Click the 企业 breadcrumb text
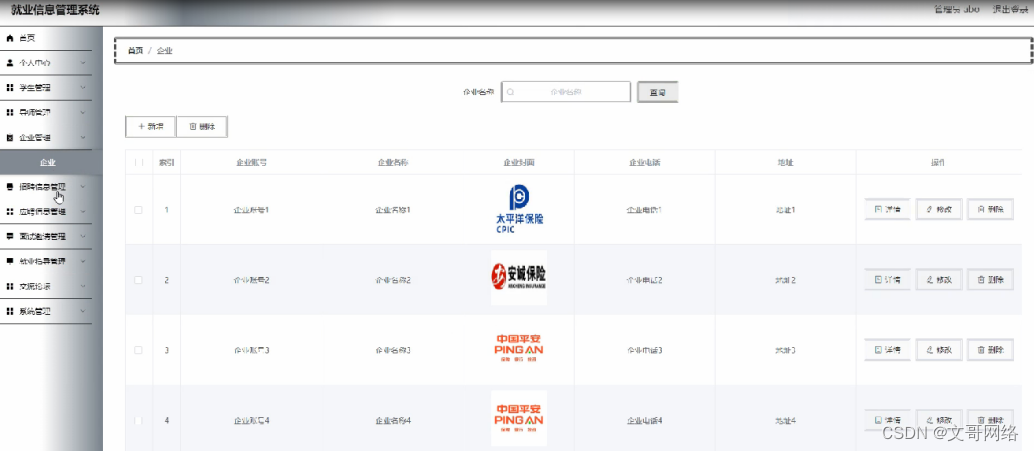 [164, 50]
